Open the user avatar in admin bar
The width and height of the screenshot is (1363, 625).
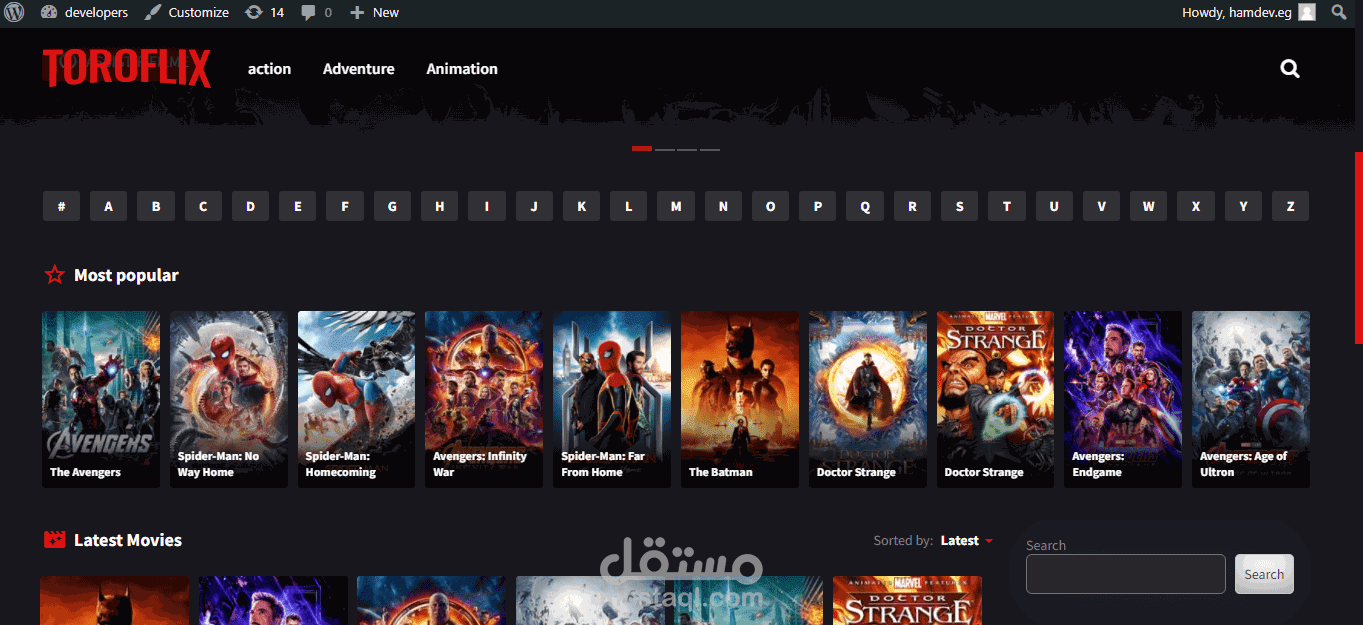1307,12
